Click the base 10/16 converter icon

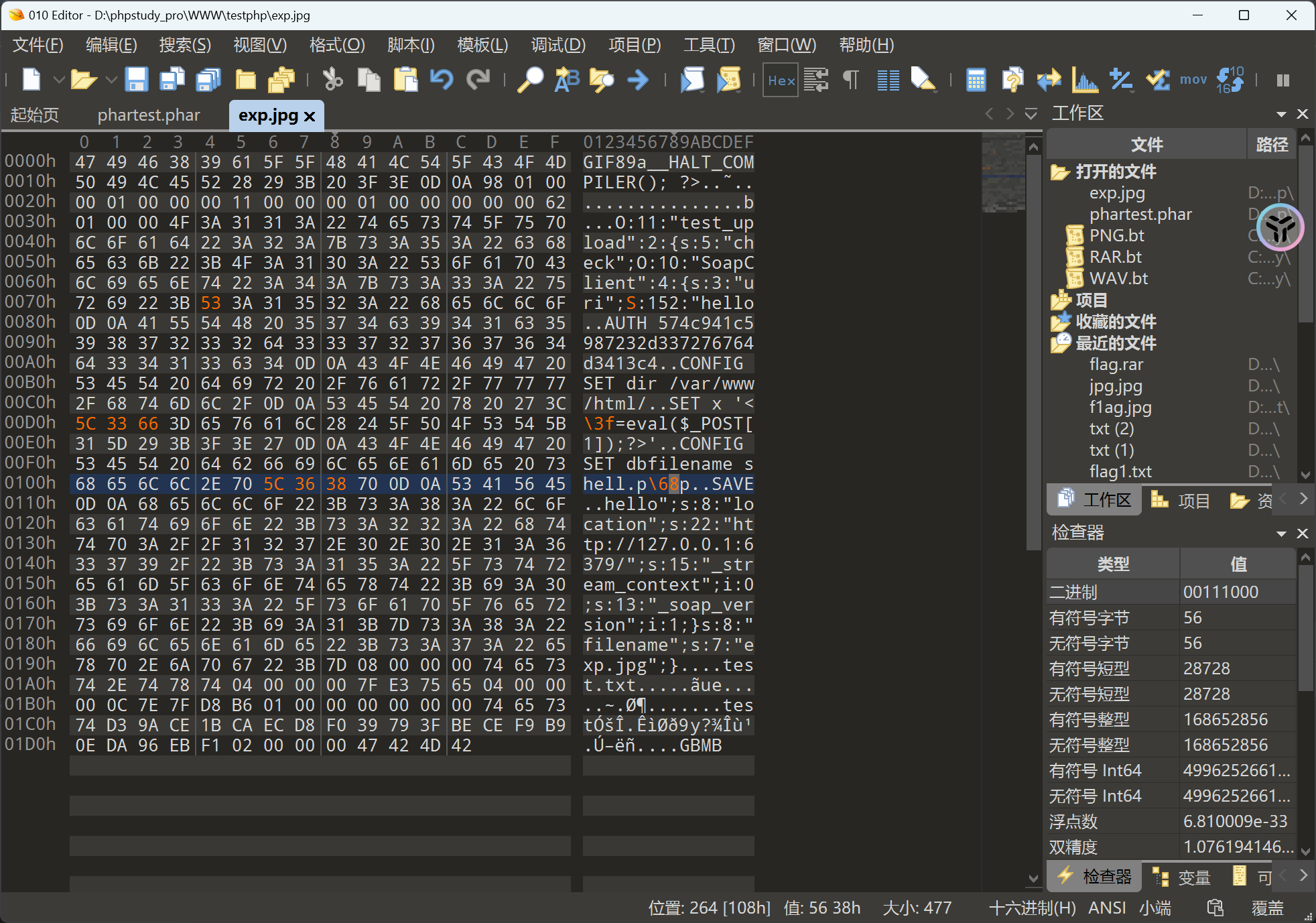pyautogui.click(x=1230, y=80)
